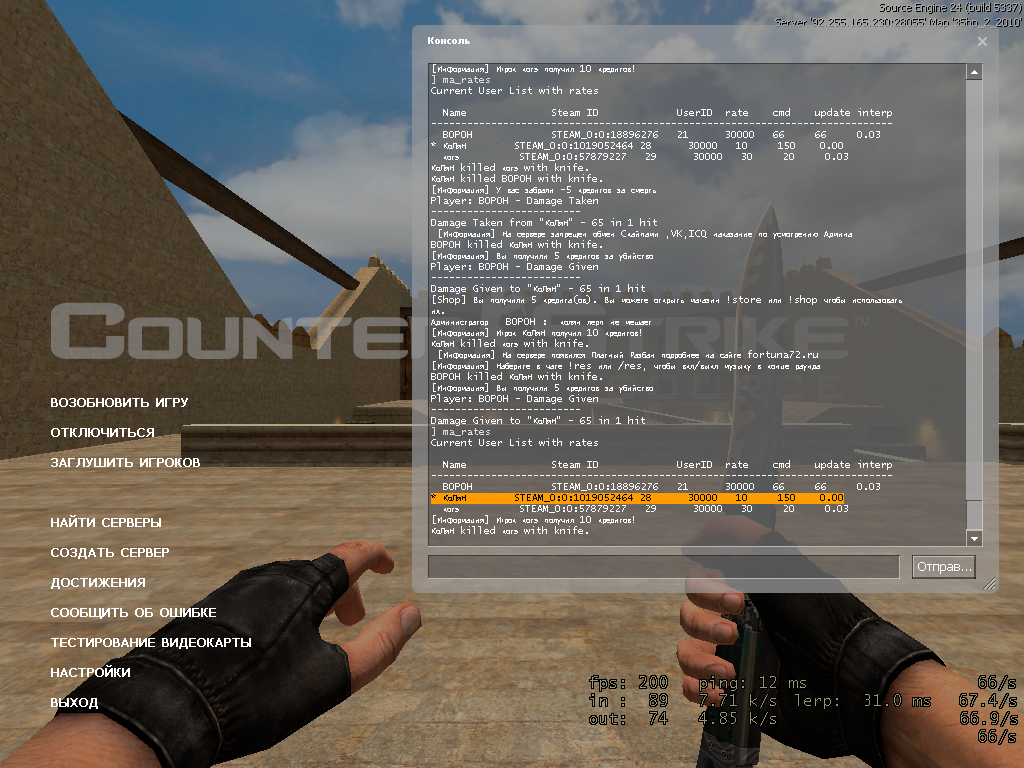Click the highlighted STEAM_0:0:1019052464 row

point(637,498)
